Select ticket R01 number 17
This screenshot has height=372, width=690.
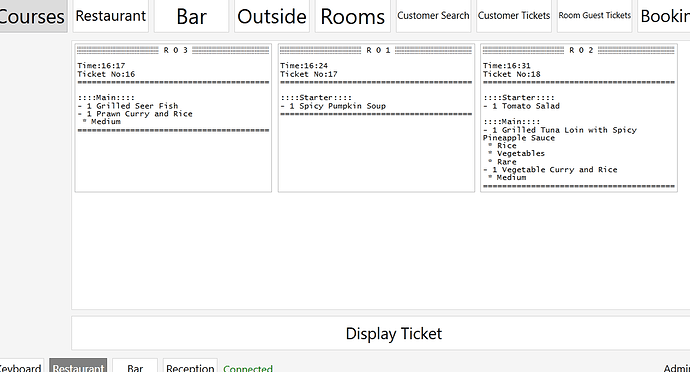[376, 118]
